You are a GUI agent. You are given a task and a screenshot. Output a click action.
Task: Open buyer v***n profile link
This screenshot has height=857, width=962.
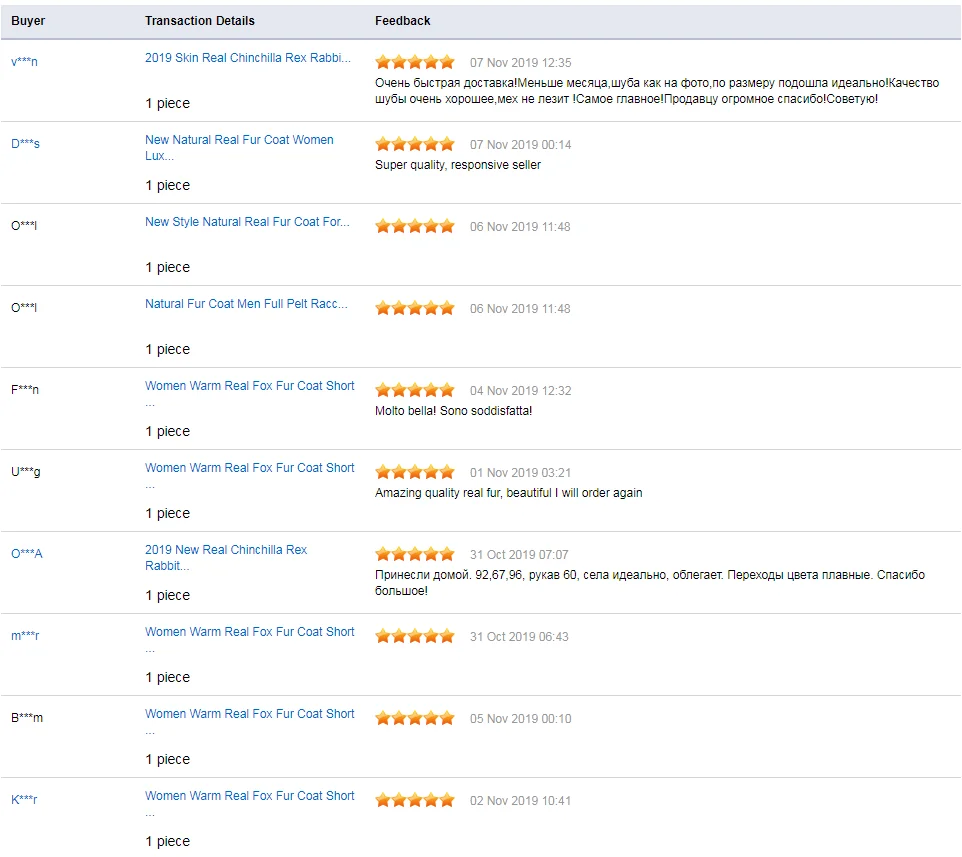pos(24,61)
